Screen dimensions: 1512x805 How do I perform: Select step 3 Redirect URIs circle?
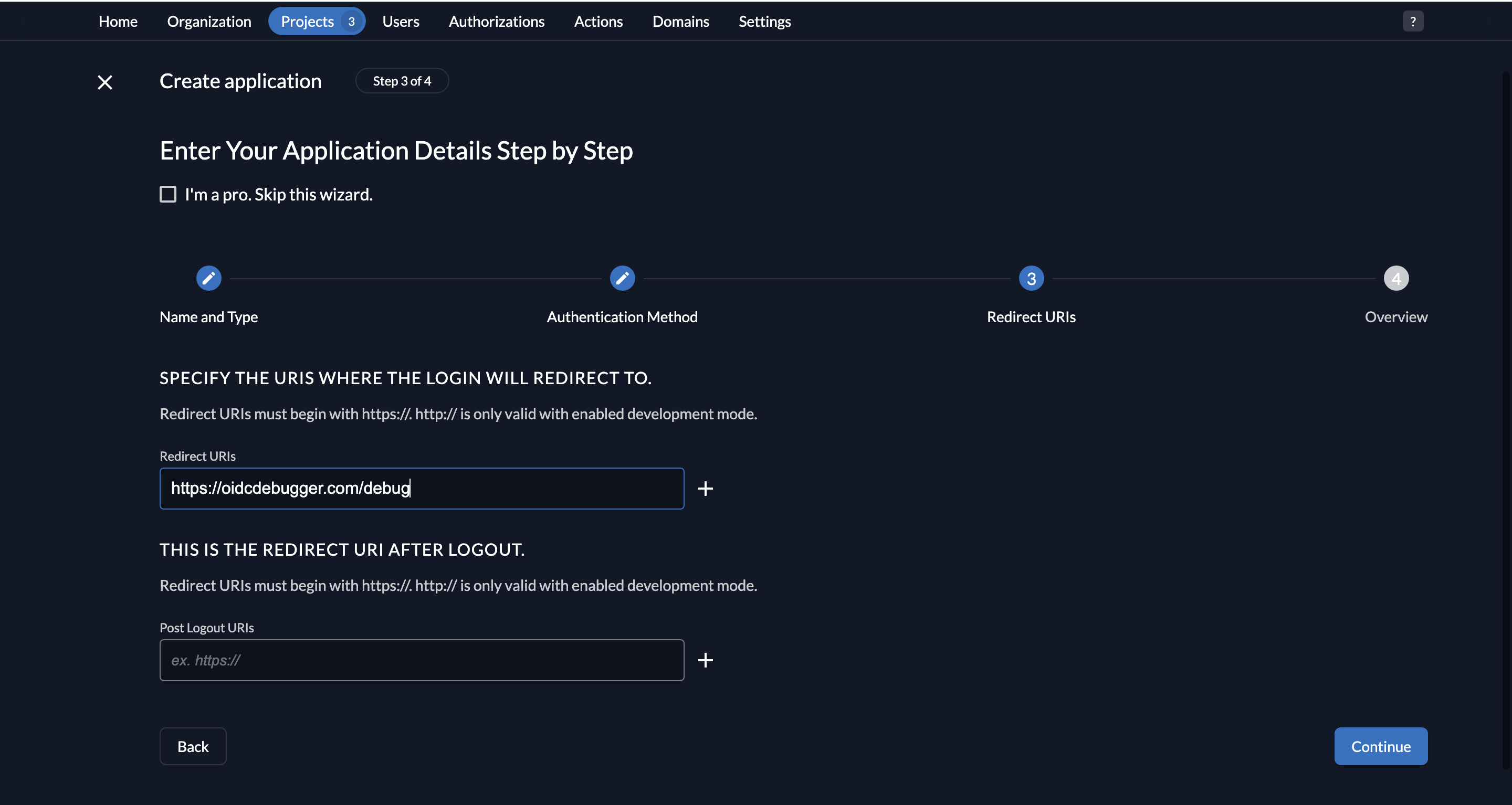click(1031, 278)
